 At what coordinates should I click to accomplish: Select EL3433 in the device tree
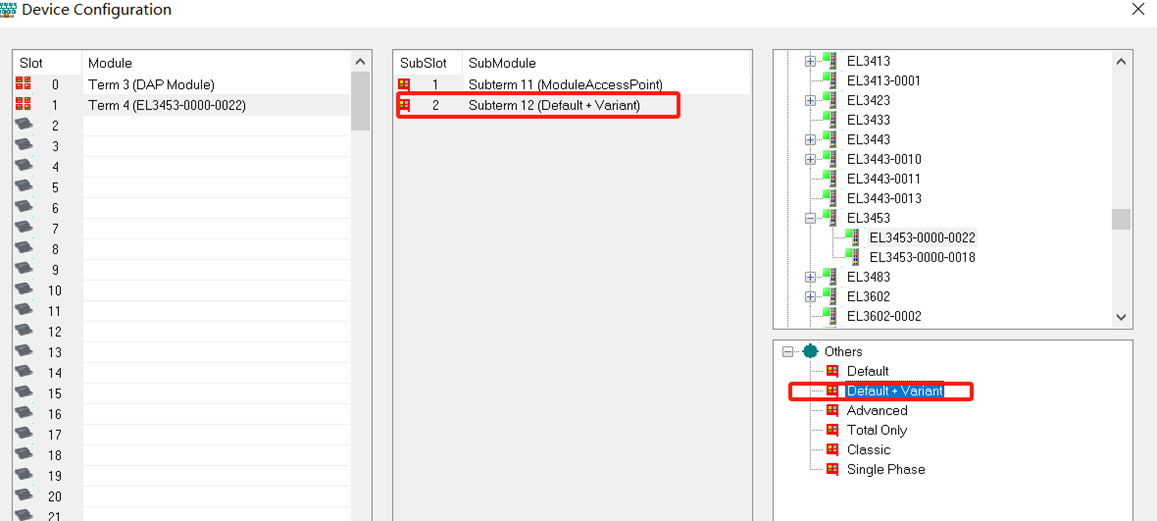pyautogui.click(x=868, y=120)
